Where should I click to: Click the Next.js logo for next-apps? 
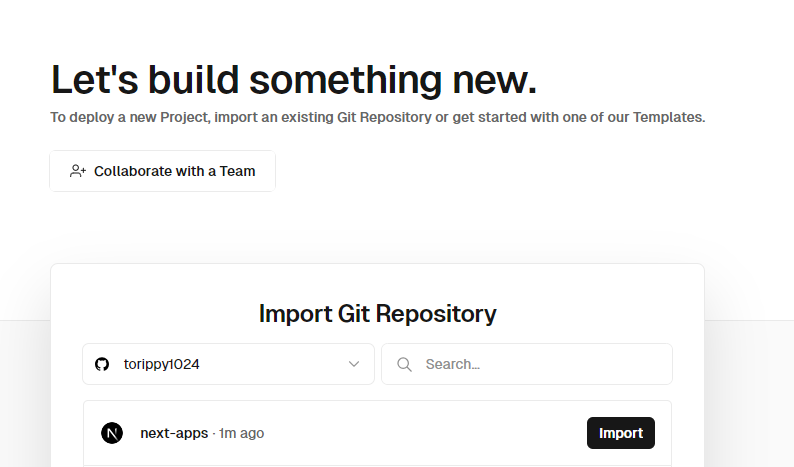[112, 433]
